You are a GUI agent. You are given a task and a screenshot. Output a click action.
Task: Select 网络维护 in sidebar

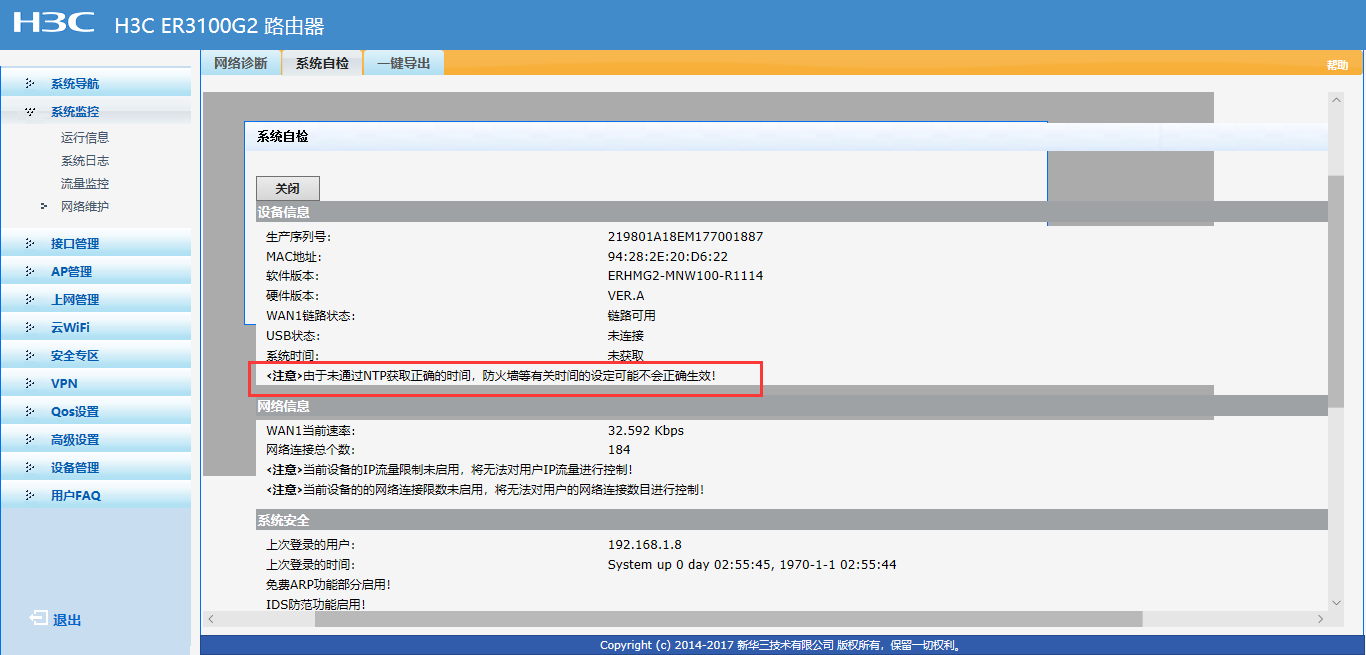tap(85, 207)
